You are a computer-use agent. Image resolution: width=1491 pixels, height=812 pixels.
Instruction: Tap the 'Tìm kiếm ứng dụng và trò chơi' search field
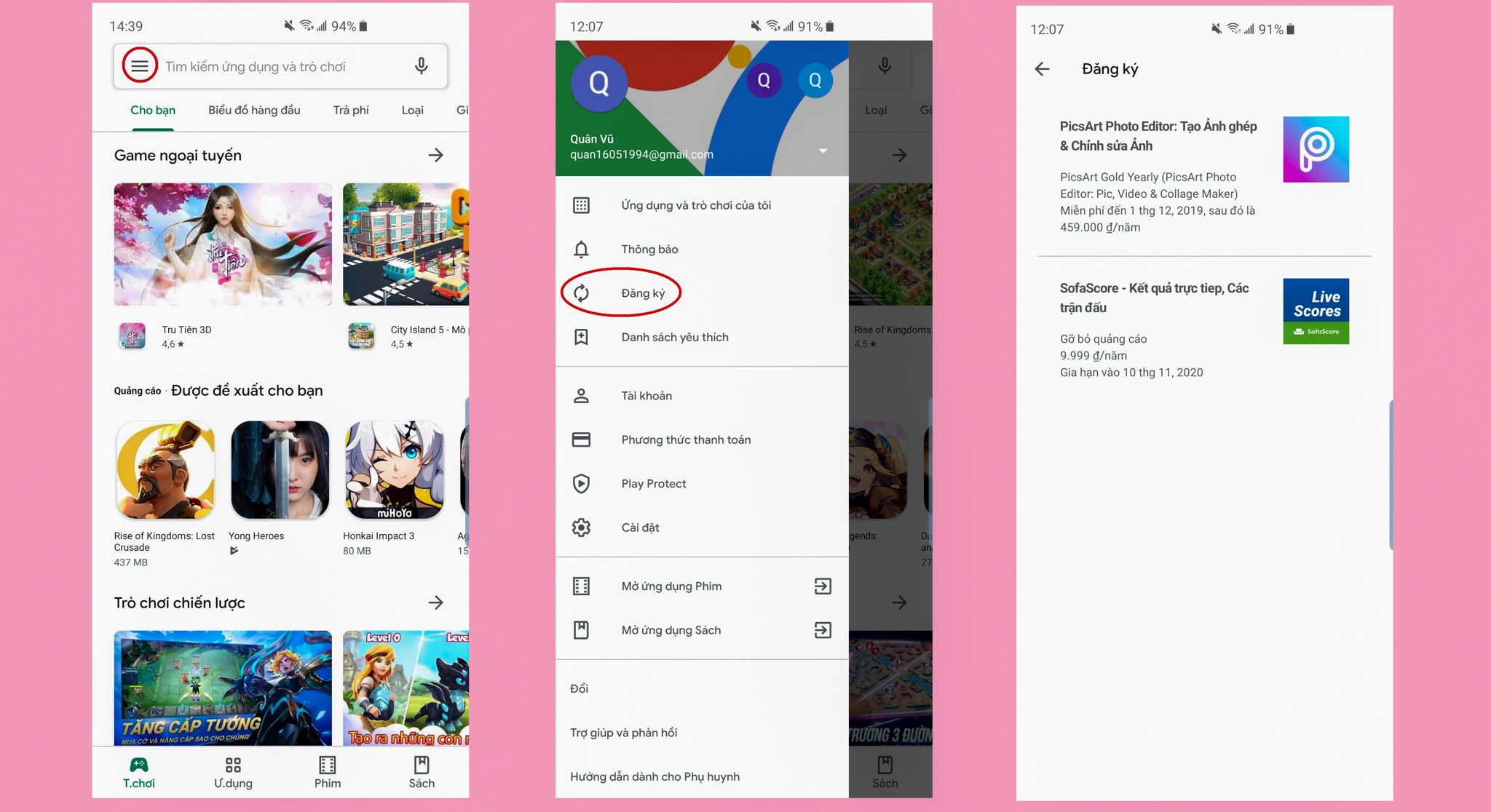280,66
